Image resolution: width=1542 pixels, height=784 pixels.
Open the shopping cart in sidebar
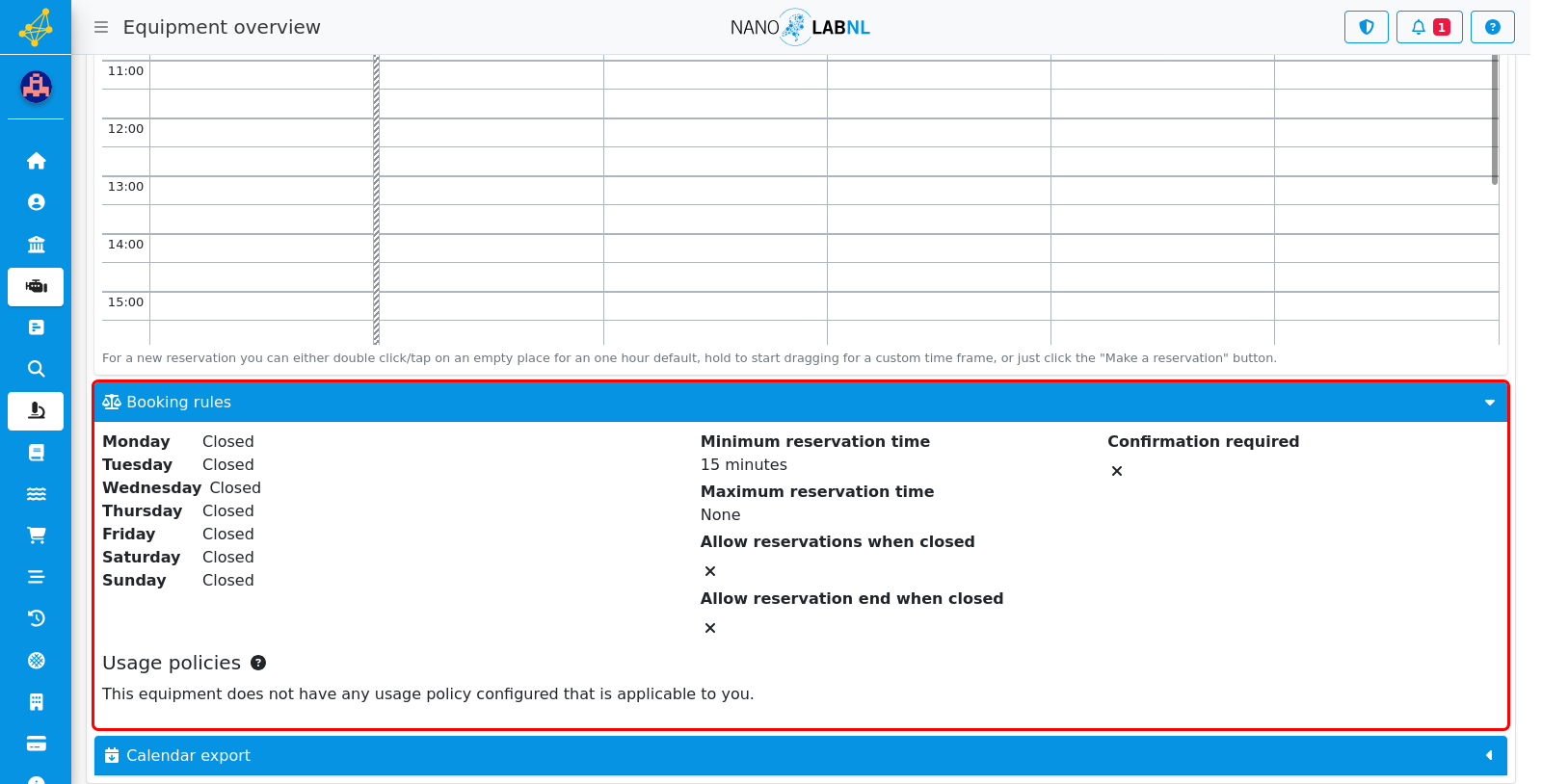[36, 536]
